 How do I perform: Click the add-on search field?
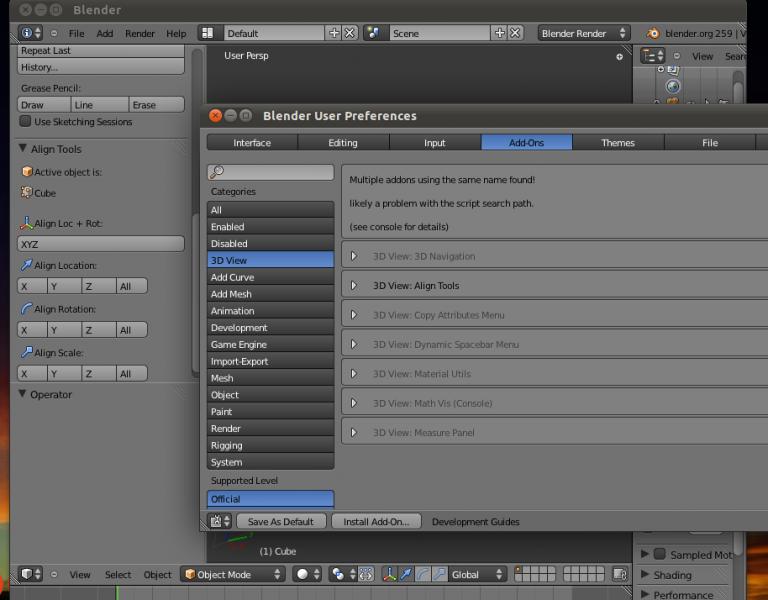click(271, 173)
